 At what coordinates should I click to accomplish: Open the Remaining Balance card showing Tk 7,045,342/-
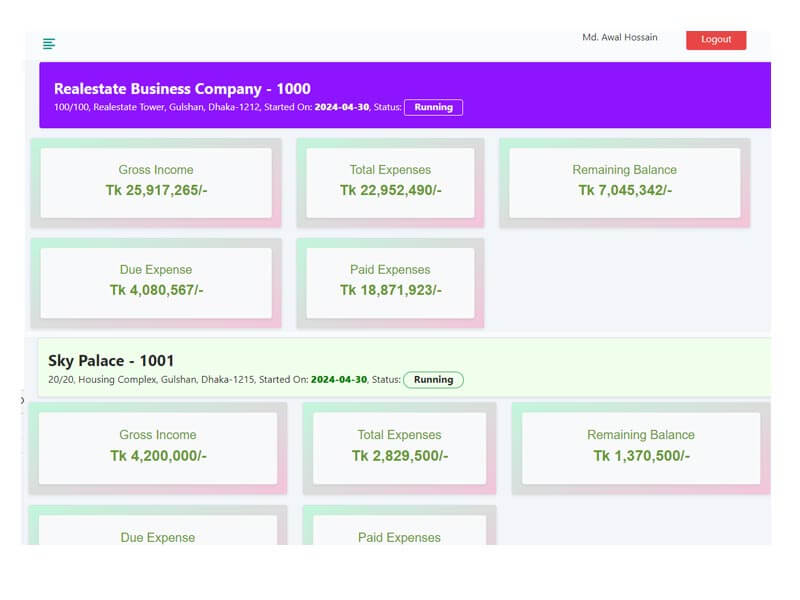(x=624, y=182)
